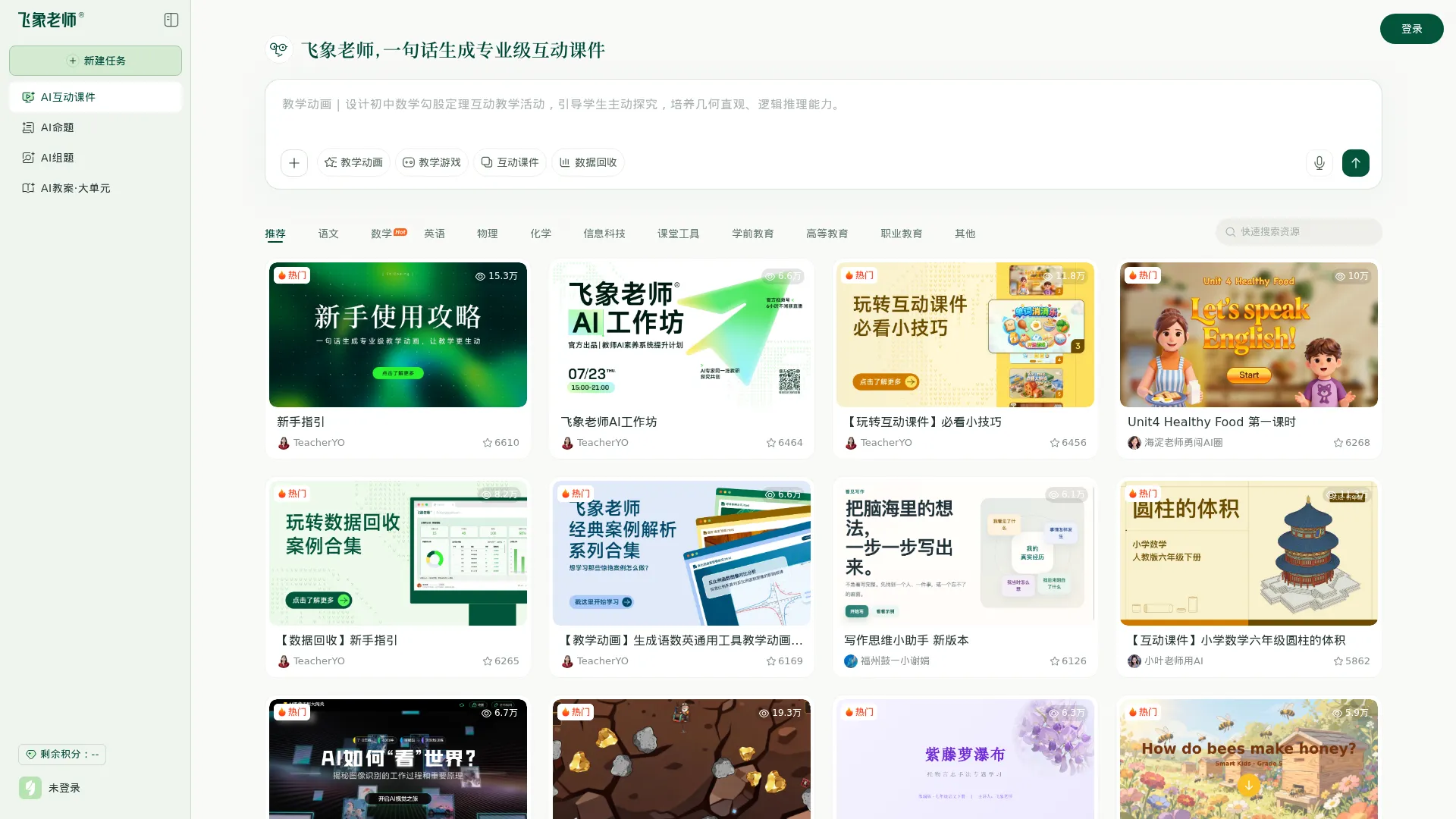Switch to the 化学 tab
Image resolution: width=1456 pixels, height=819 pixels.
pos(541,234)
